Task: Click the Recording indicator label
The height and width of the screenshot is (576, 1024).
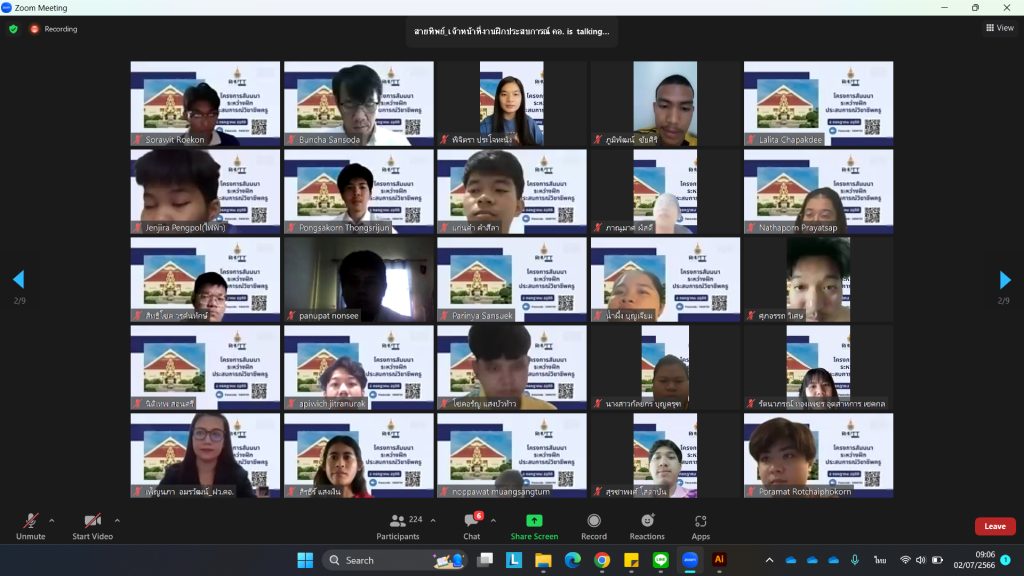Action: pos(60,29)
